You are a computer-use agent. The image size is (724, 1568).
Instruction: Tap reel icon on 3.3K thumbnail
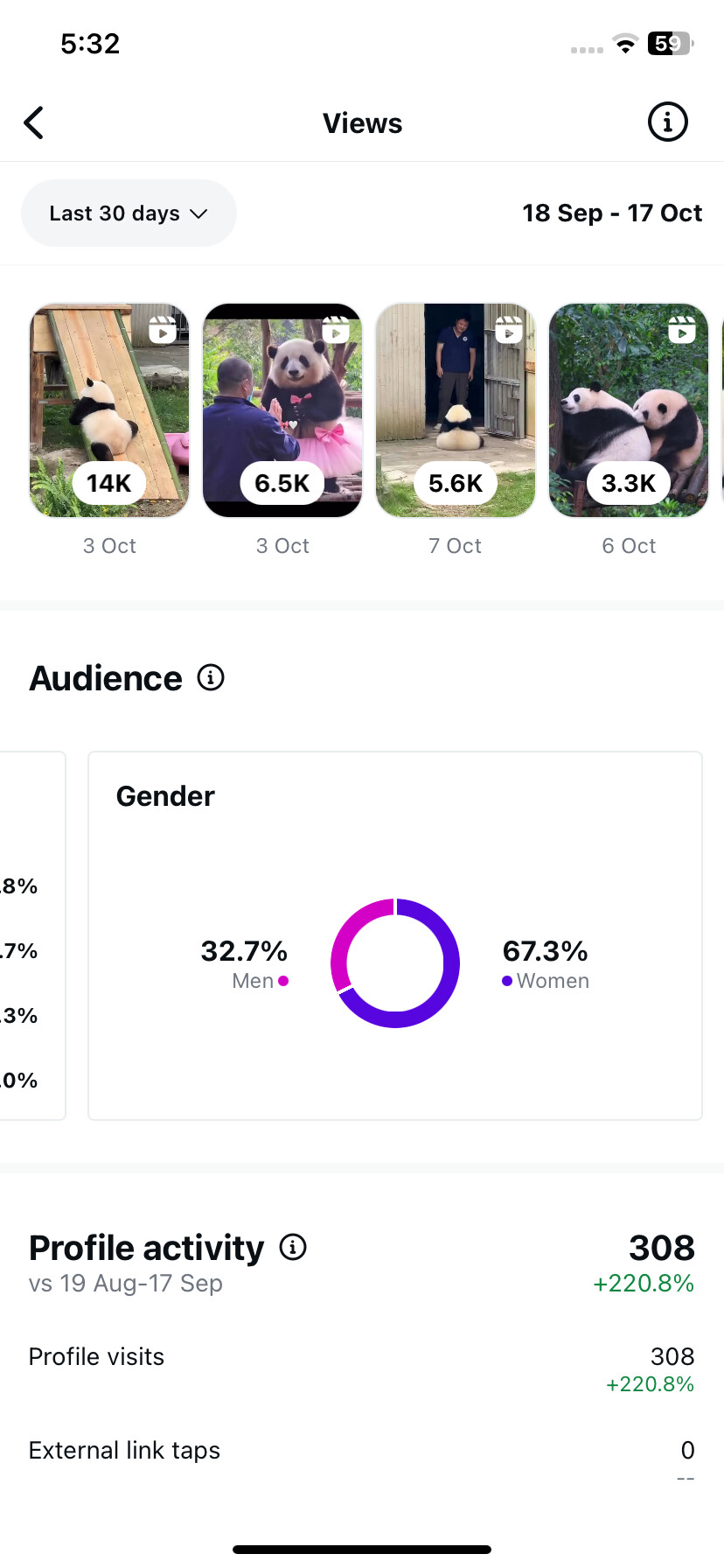tap(682, 330)
